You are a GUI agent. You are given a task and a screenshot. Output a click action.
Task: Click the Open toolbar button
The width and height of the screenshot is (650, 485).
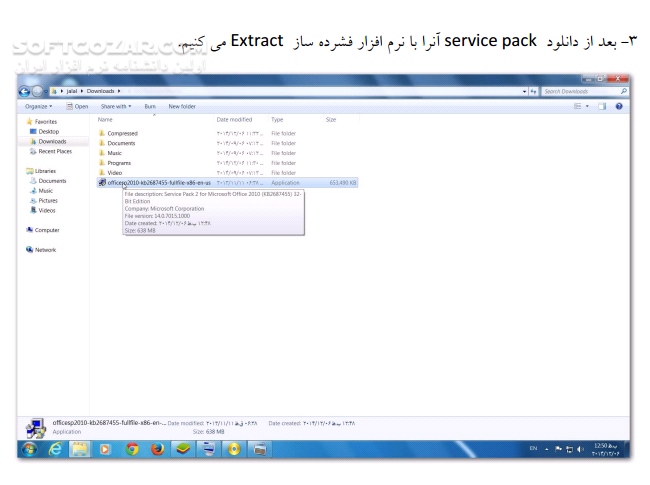click(x=77, y=107)
